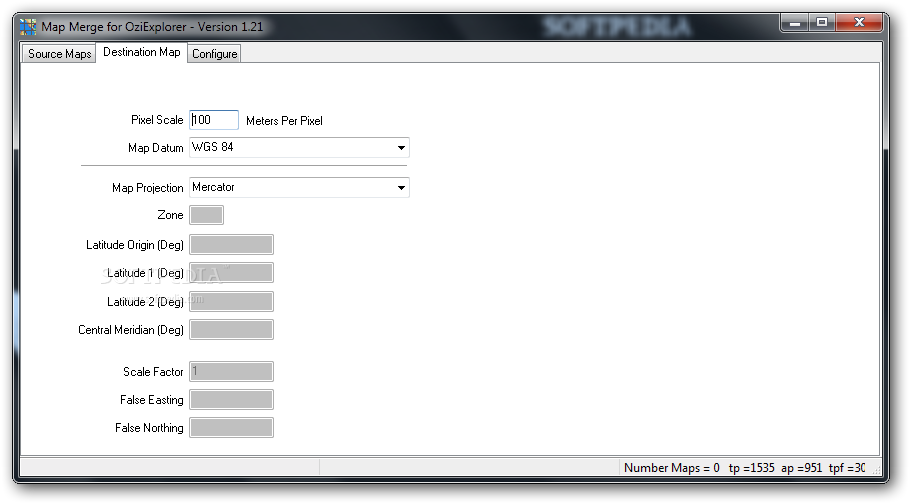The height and width of the screenshot is (504, 910).
Task: Expand the Map Projection dropdown arrow
Action: click(x=401, y=188)
